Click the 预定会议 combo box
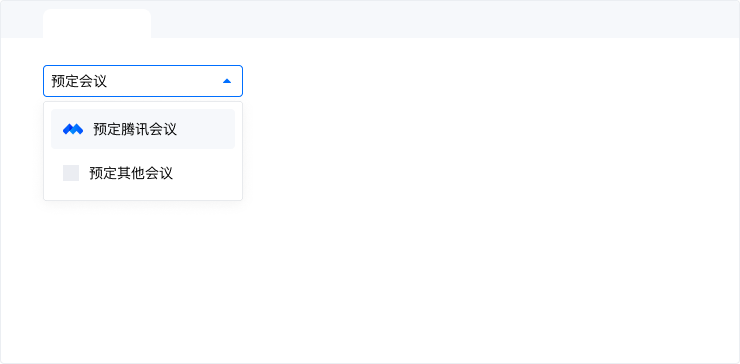740x364 pixels. click(x=143, y=81)
